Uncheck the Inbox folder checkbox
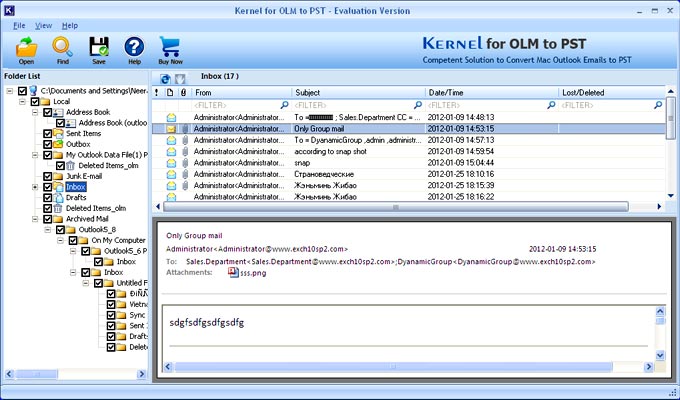The image size is (680, 400). [48, 187]
